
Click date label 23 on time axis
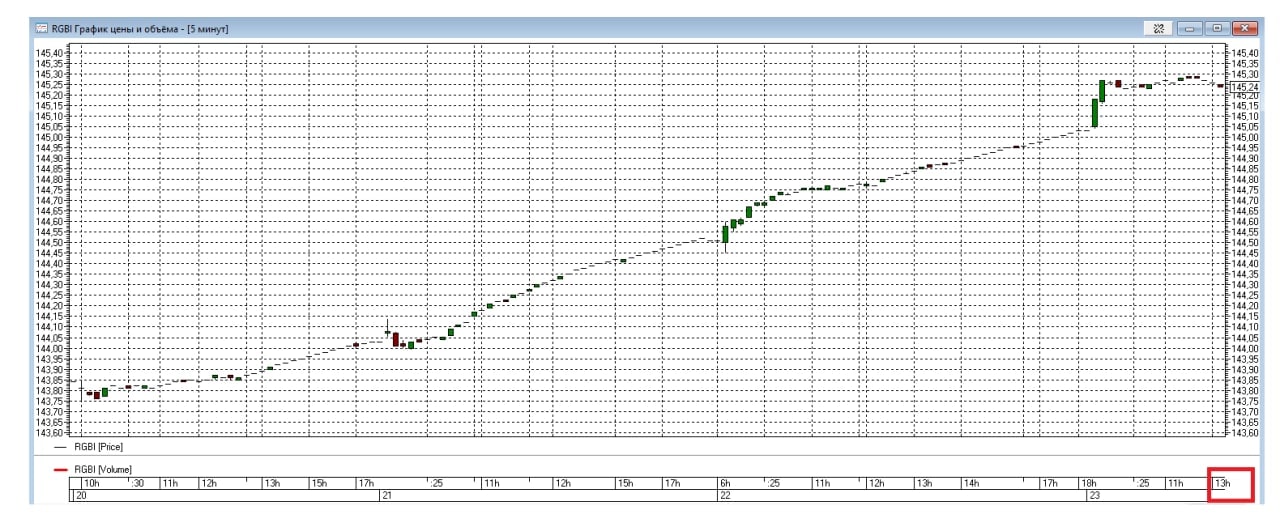coord(1094,495)
